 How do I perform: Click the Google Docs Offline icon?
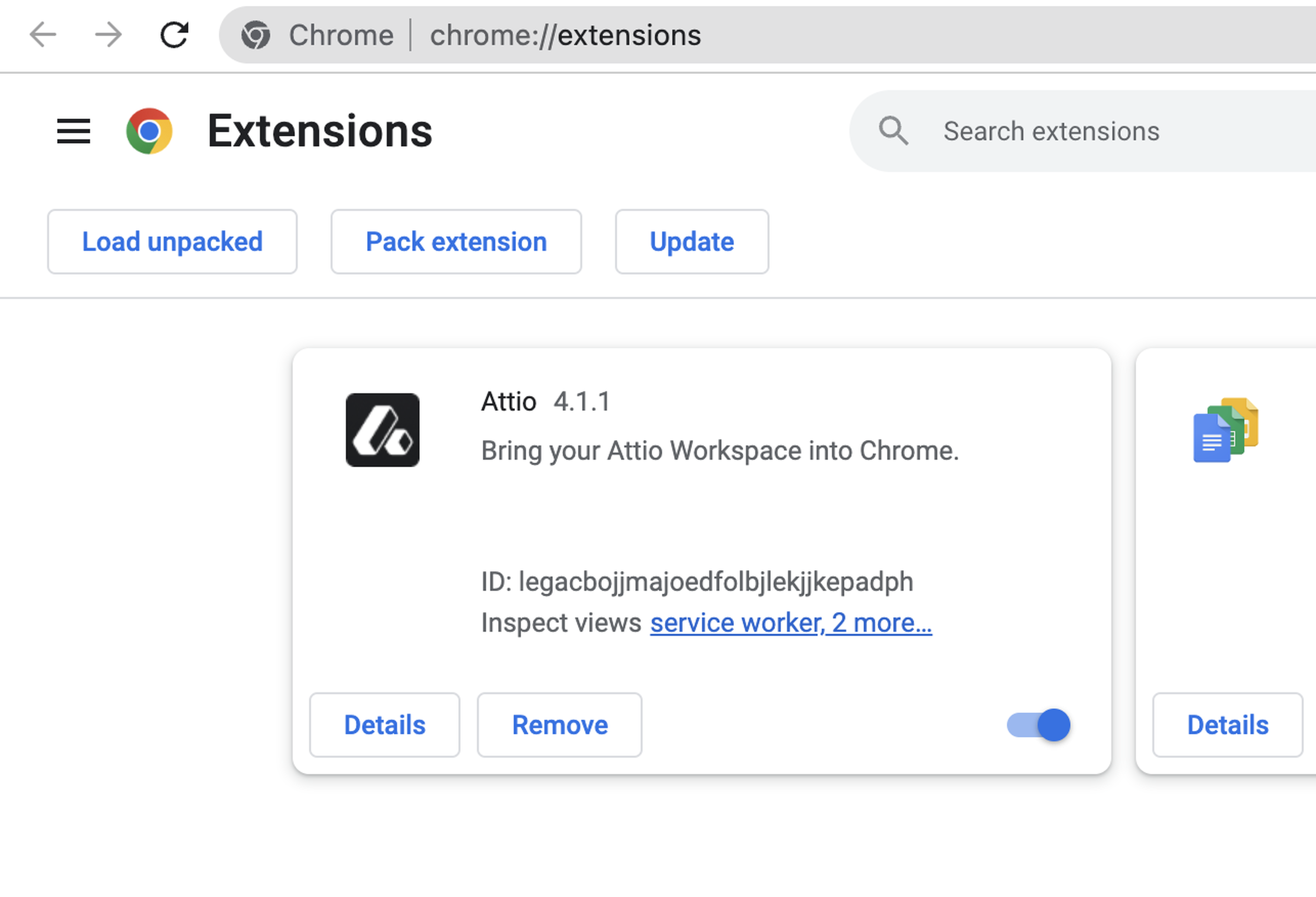pyautogui.click(x=1225, y=430)
